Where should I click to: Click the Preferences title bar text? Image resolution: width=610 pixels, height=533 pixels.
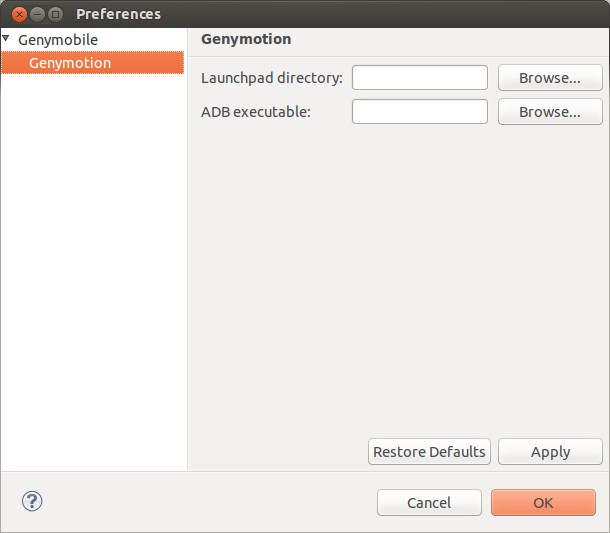coord(118,15)
